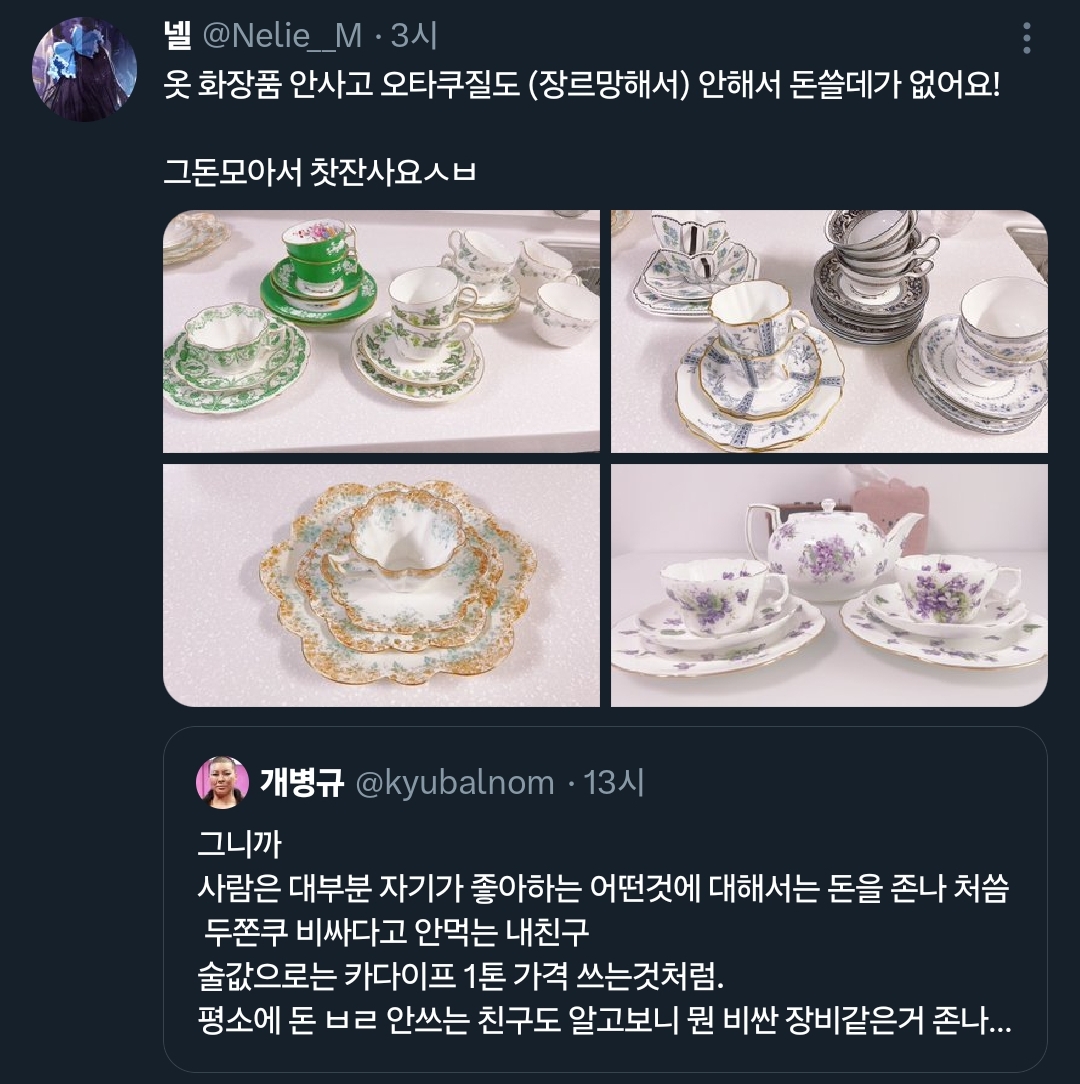This screenshot has height=1084, width=1080.
Task: Click the 13시 timestamp in quoted tweet
Action: pos(613,783)
